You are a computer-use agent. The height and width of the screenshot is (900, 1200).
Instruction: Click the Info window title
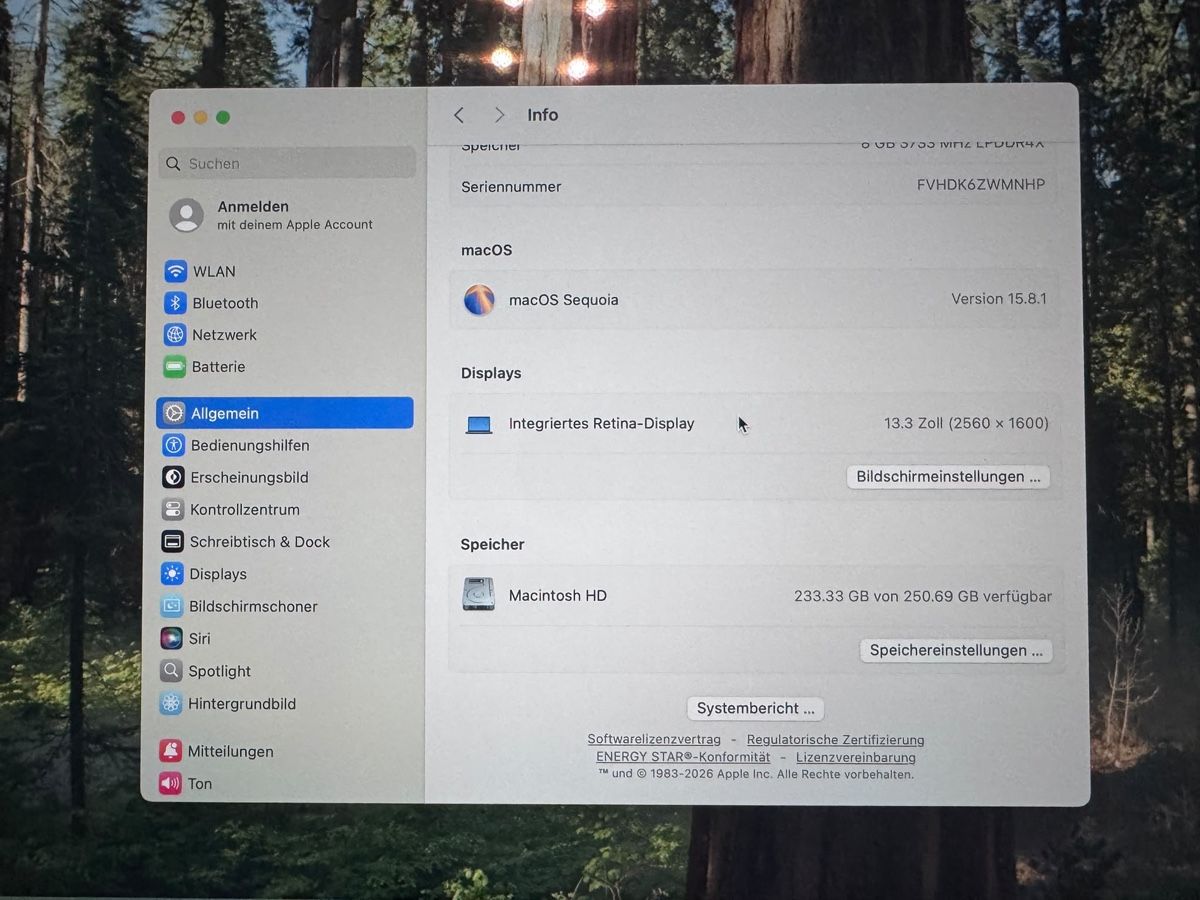pyautogui.click(x=543, y=115)
